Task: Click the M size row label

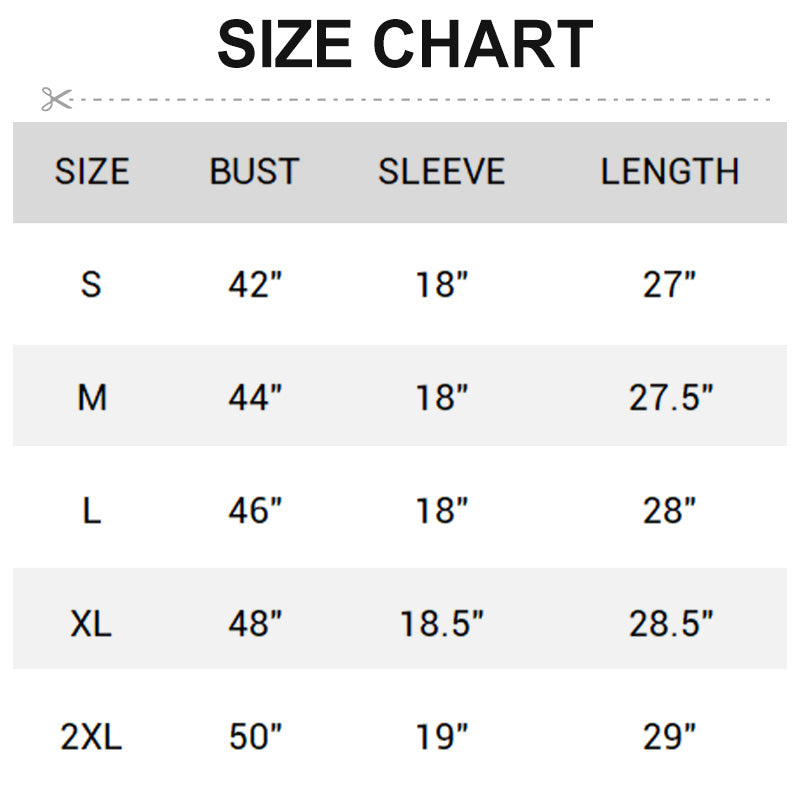Action: click(92, 398)
